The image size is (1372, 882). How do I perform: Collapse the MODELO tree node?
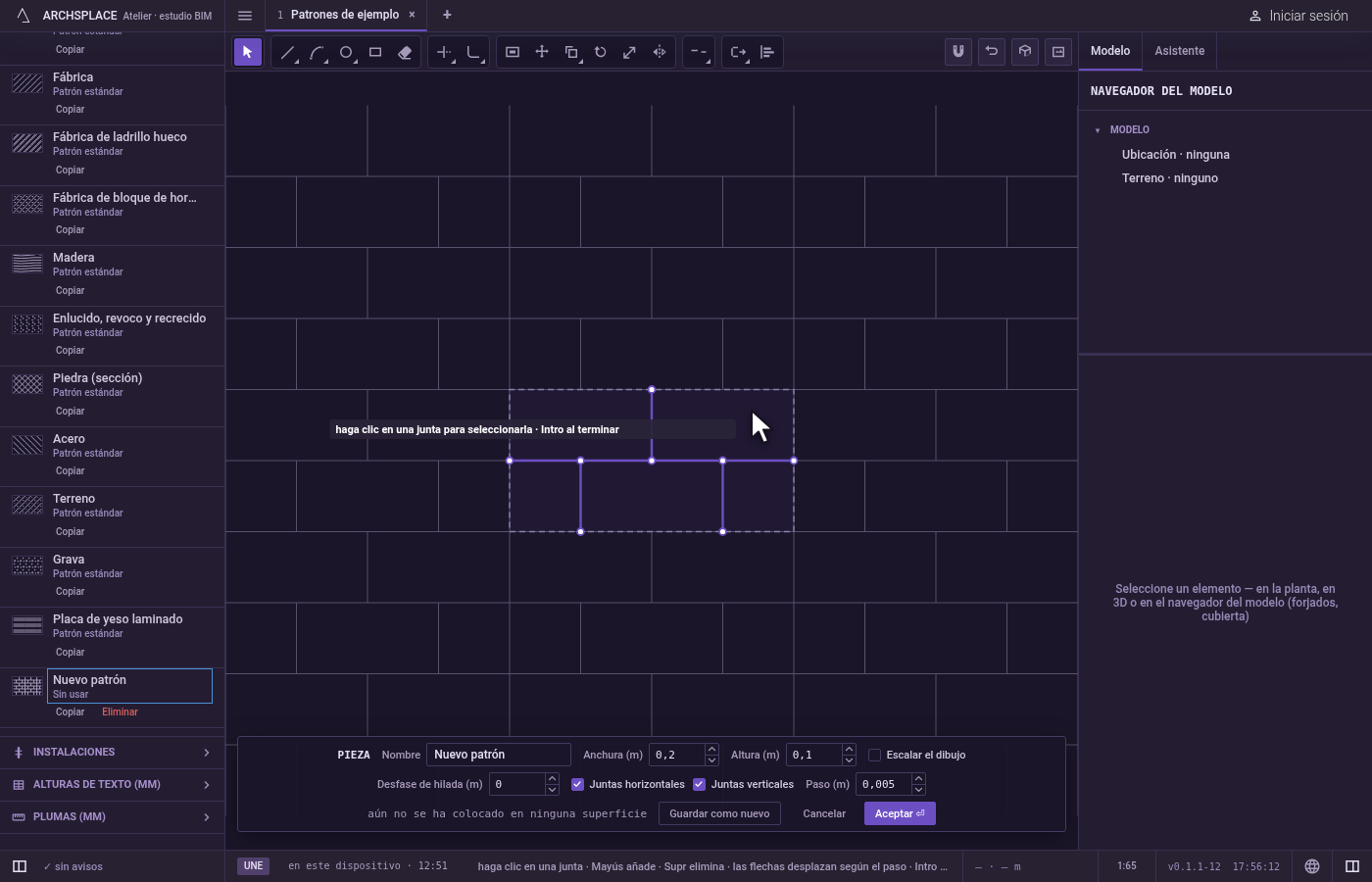[x=1098, y=130]
